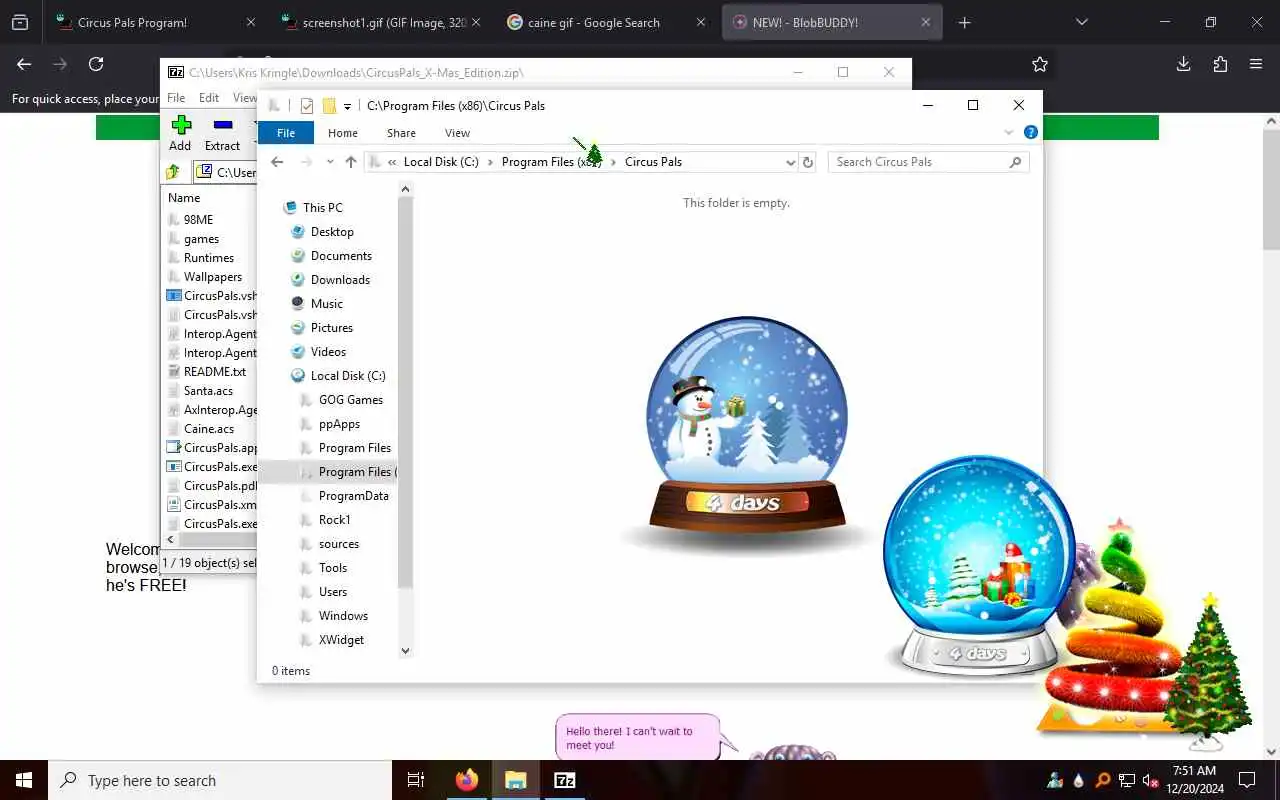Image resolution: width=1280 pixels, height=800 pixels.
Task: Open the browser list-all-tabs dropdown
Action: coord(1081,22)
